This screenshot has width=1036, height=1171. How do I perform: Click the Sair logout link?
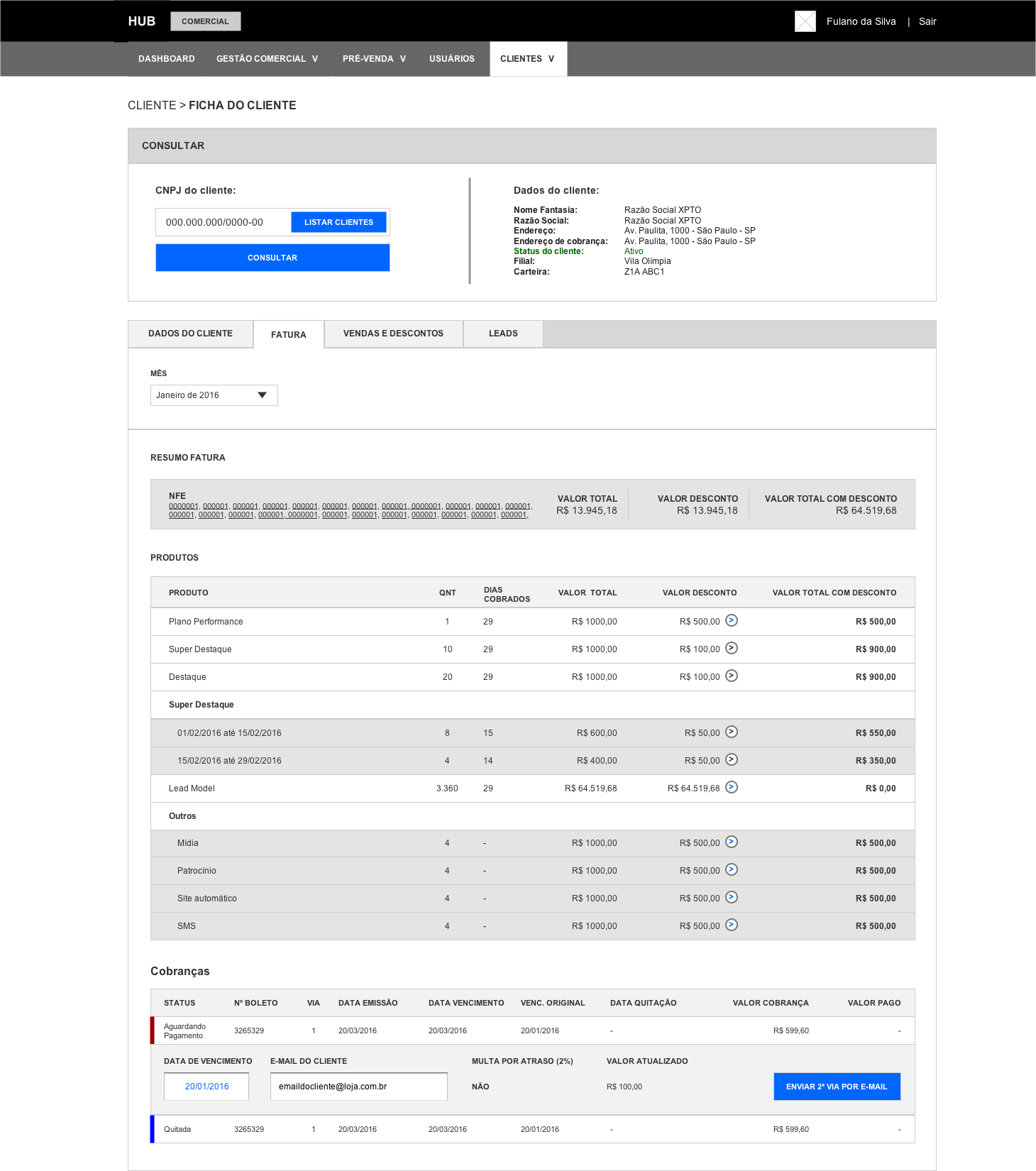coord(927,21)
